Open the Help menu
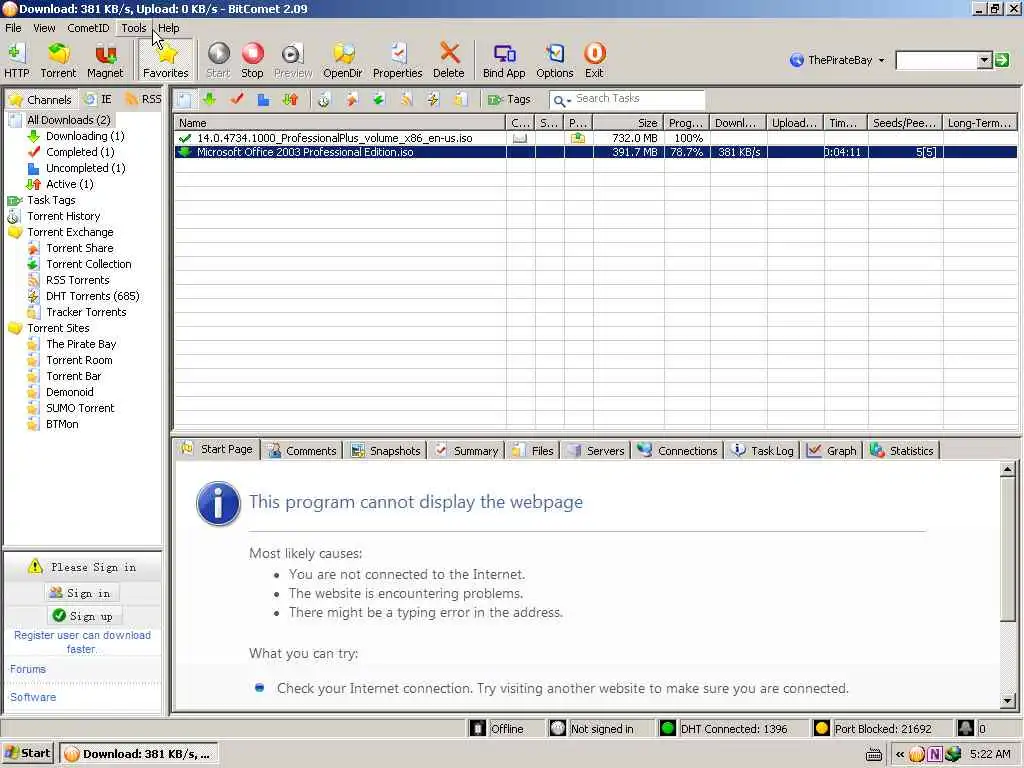This screenshot has width=1024, height=768. 168,28
